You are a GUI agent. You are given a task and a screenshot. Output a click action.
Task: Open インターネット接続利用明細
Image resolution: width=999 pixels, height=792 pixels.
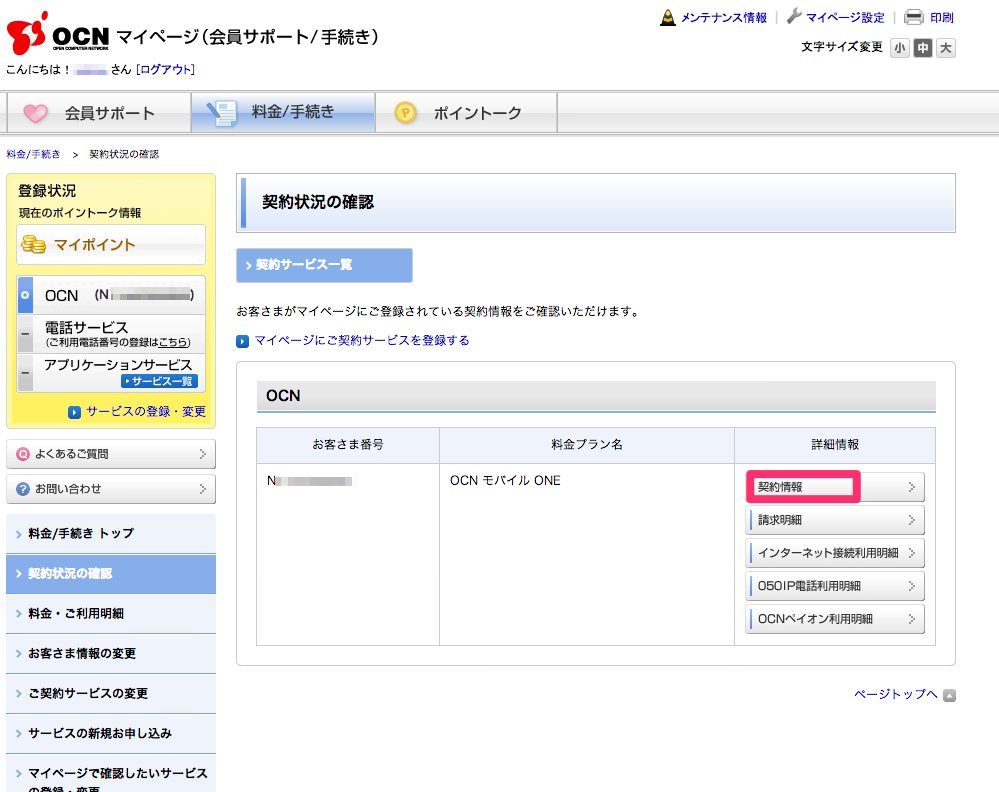(x=835, y=552)
